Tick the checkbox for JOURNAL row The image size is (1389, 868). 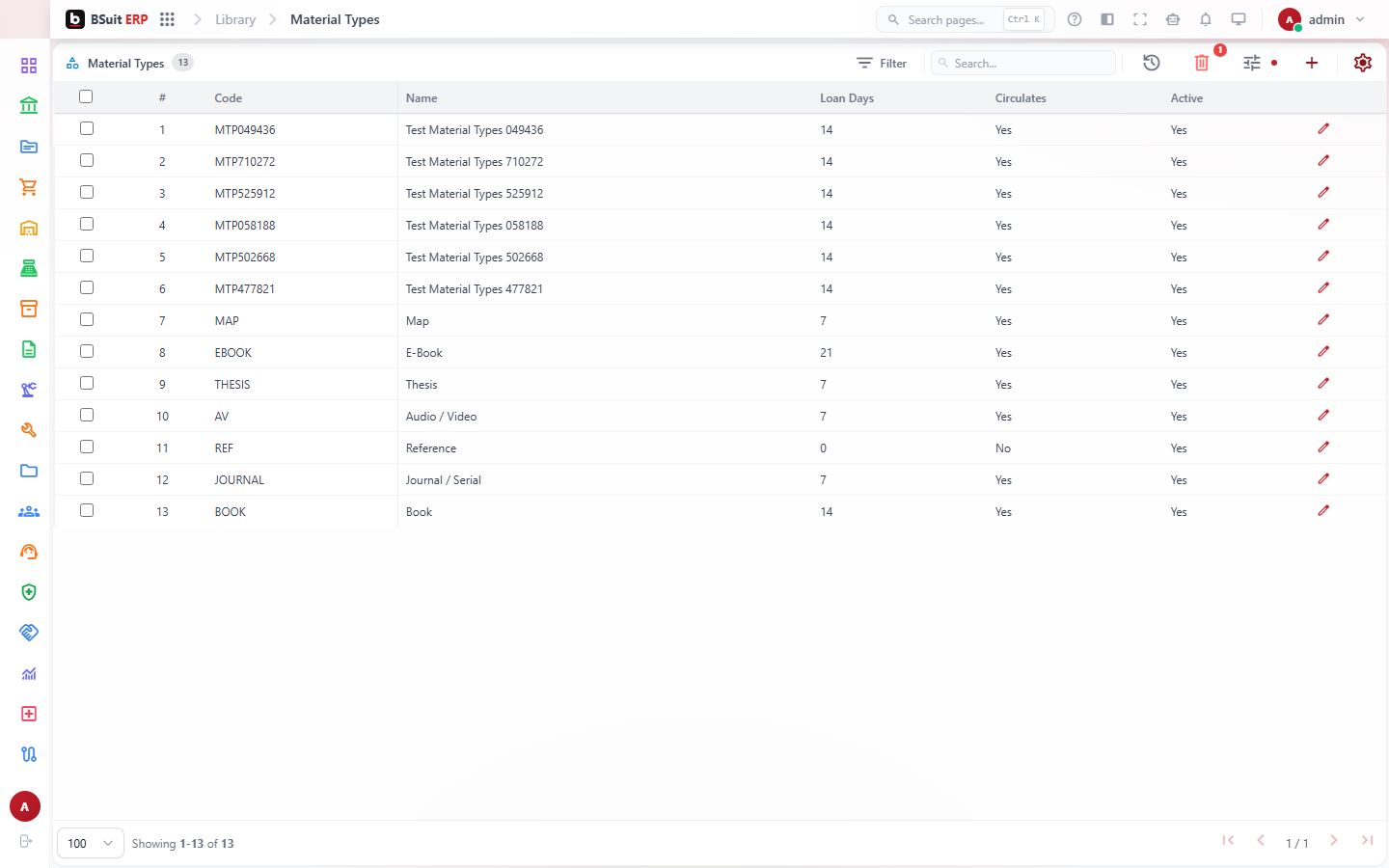[x=87, y=478]
